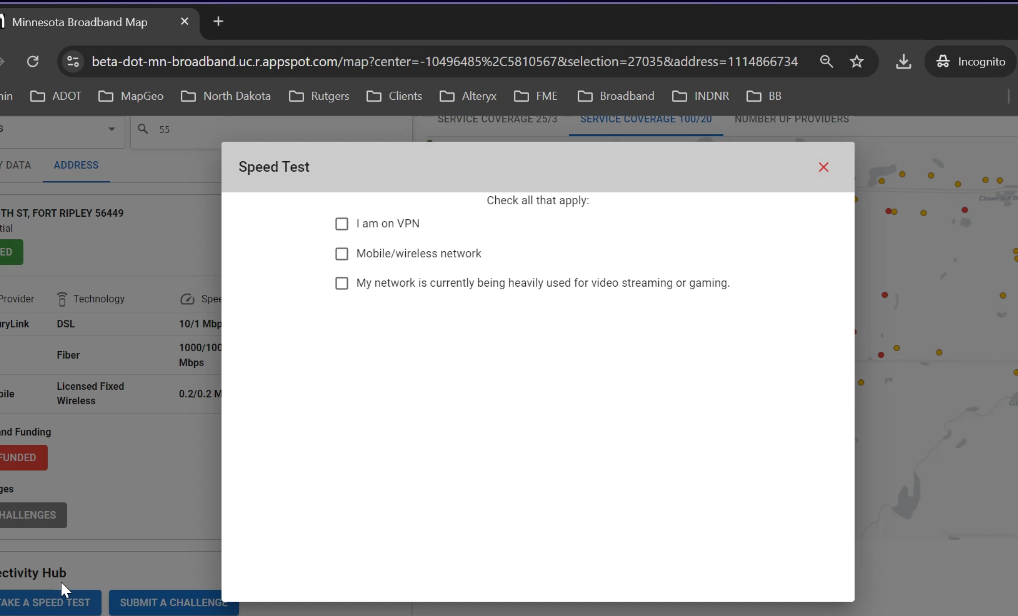Click the Submit a Challenge button
The height and width of the screenshot is (616, 1018).
coord(174,602)
